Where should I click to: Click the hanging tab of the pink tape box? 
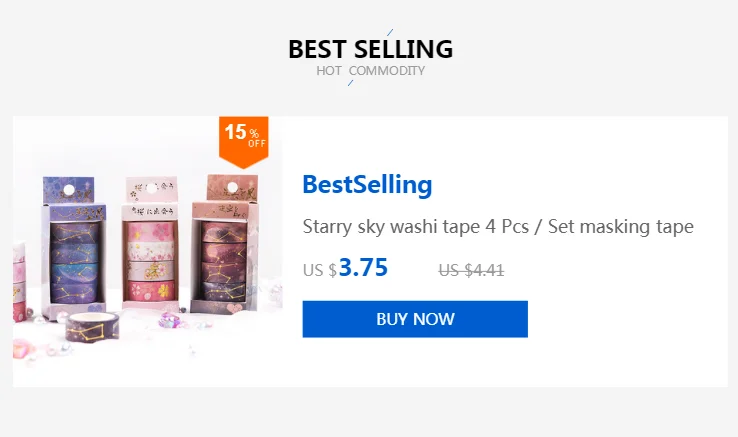[x=151, y=189]
